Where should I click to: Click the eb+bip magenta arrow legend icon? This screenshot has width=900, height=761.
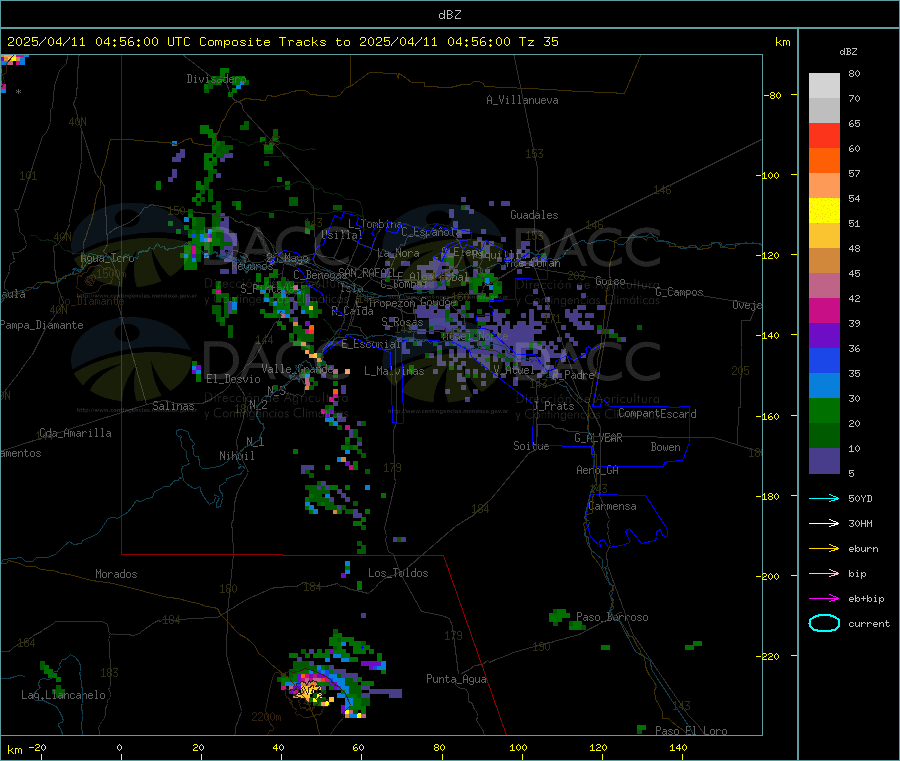click(x=824, y=599)
